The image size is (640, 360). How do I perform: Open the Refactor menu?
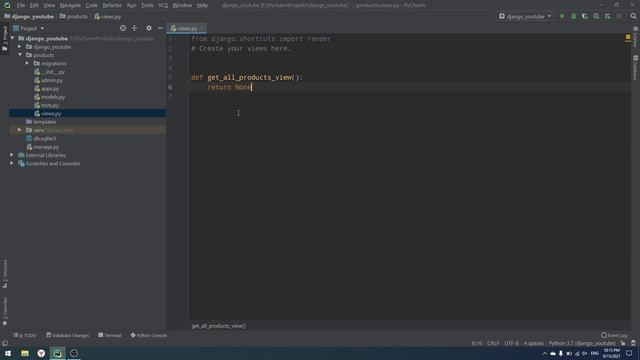tap(112, 5)
